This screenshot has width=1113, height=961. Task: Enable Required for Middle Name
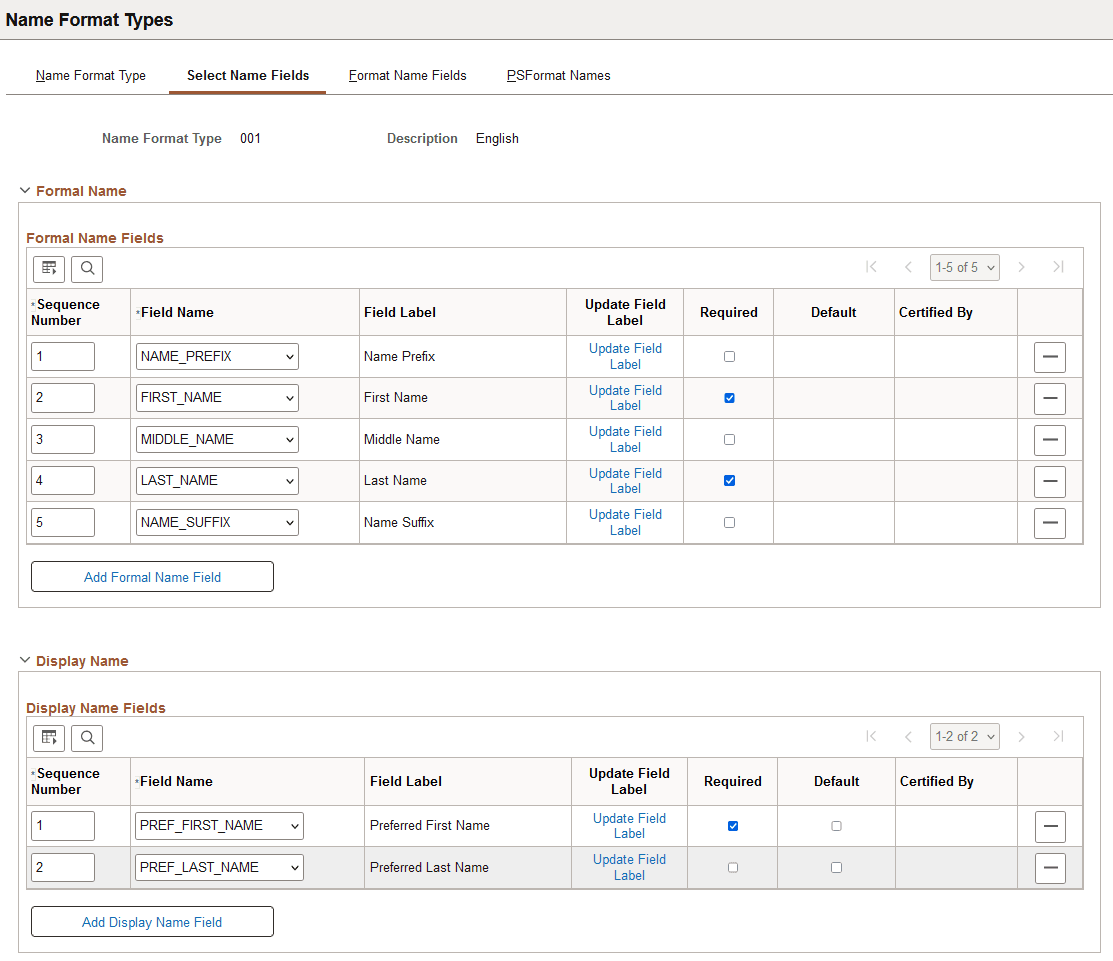[x=728, y=439]
